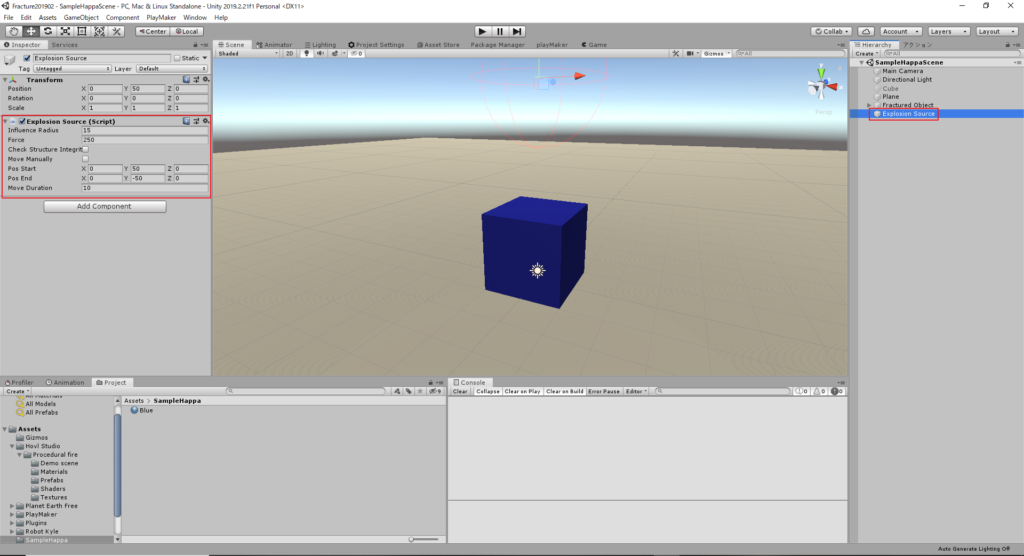Open the Shaded draw mode dropdown
This screenshot has width=1024, height=556.
point(248,54)
